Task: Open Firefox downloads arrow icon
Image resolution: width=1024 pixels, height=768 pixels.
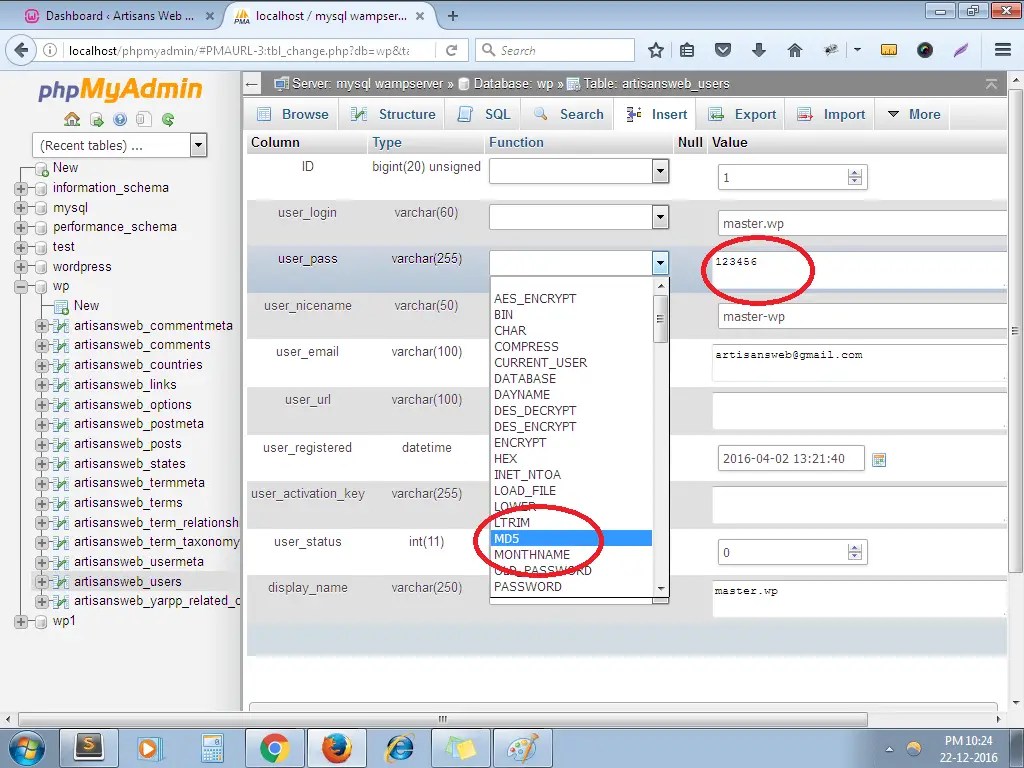Action: (x=758, y=50)
